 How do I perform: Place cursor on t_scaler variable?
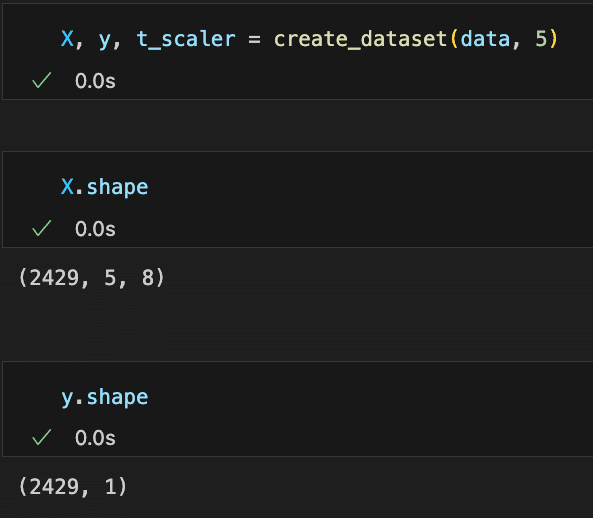tap(186, 39)
